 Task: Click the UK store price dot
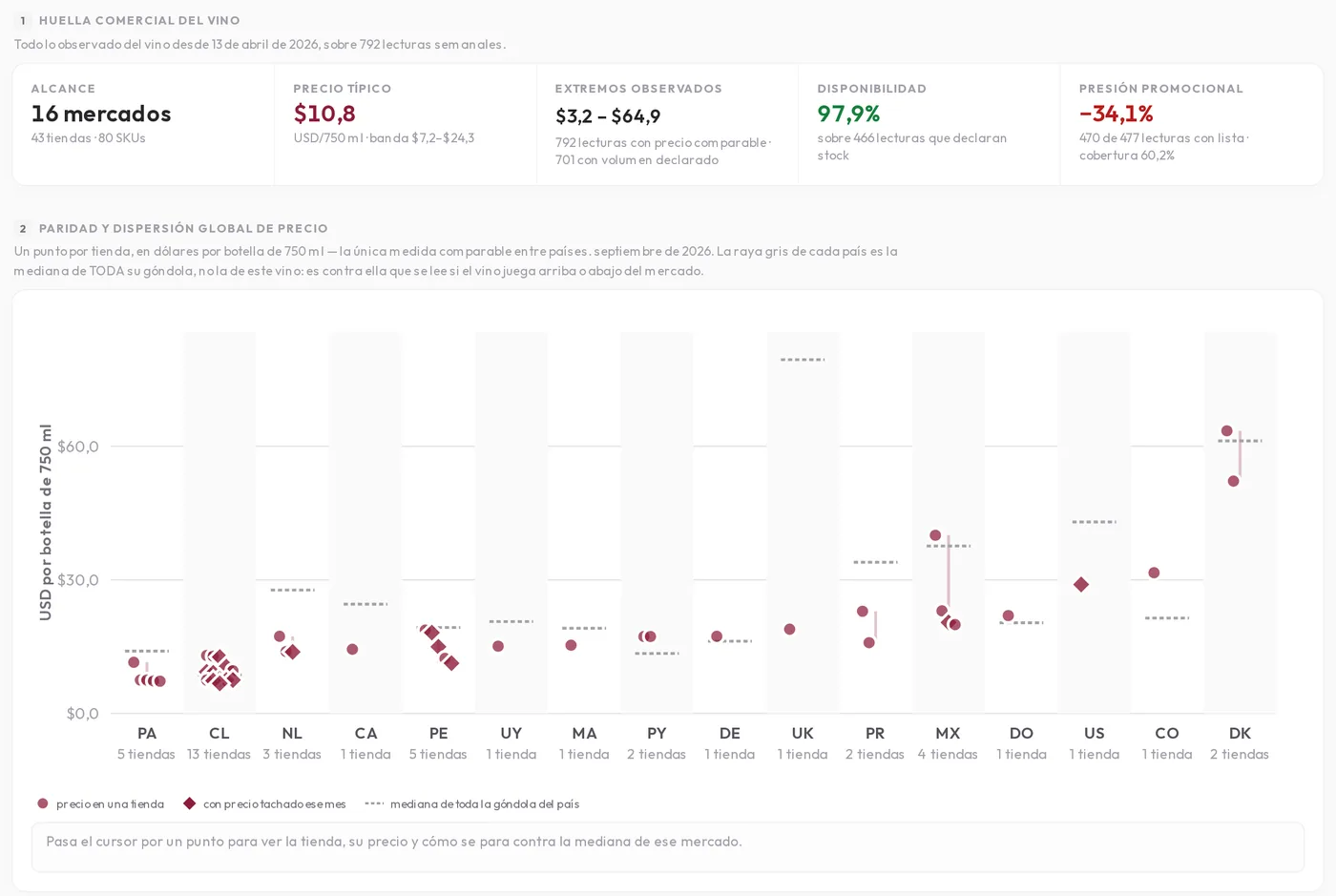(x=789, y=629)
